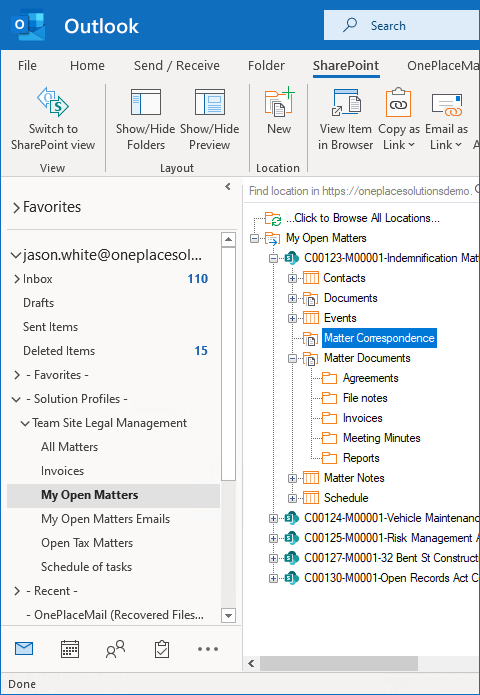Open the Sent Items folder
This screenshot has width=480, height=695.
coord(51,327)
